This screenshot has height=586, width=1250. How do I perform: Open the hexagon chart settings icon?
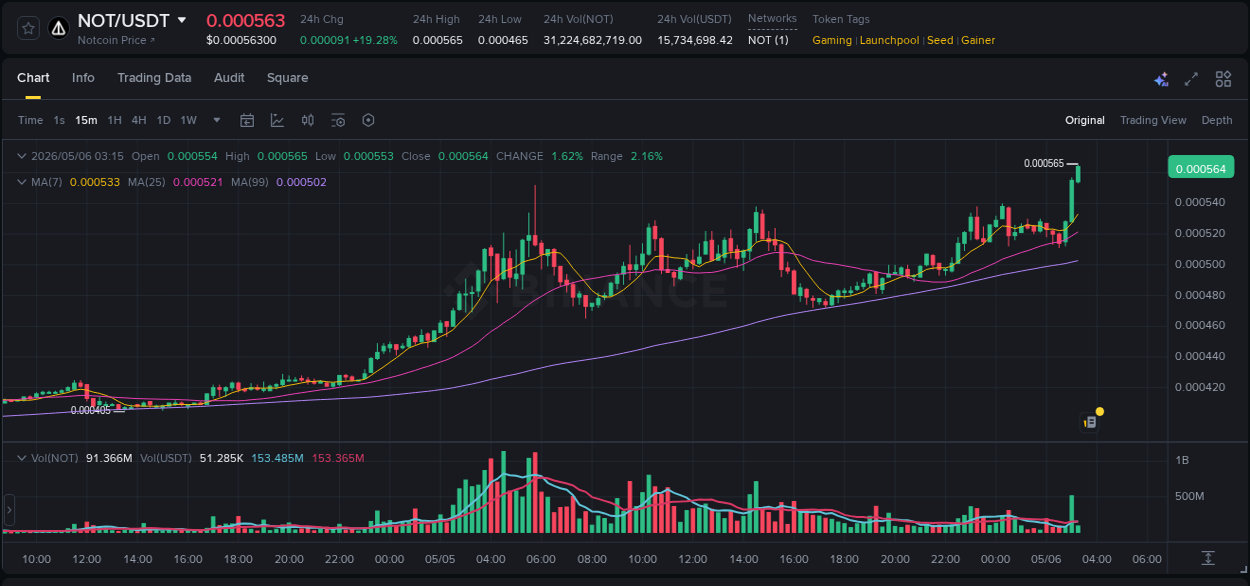point(368,120)
